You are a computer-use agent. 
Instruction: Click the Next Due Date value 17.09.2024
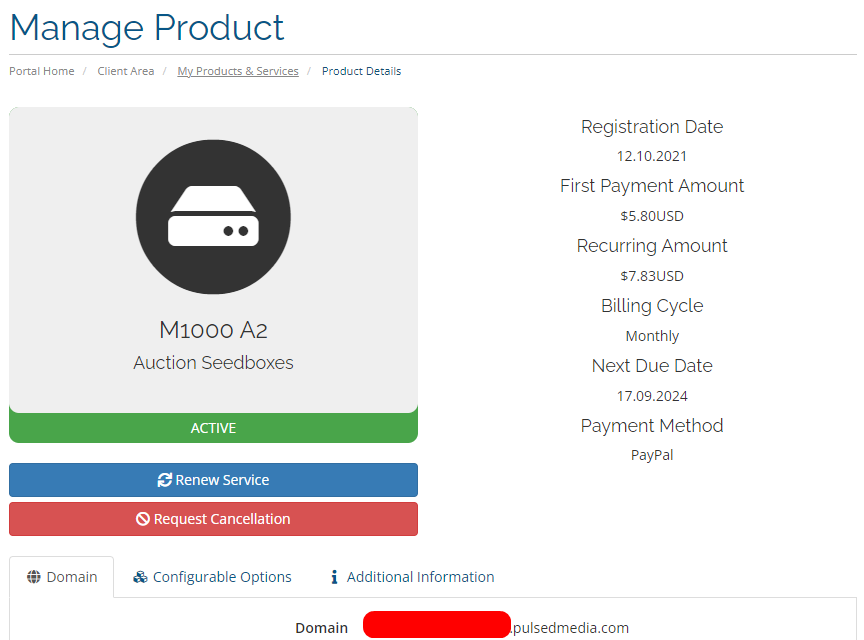(x=652, y=396)
